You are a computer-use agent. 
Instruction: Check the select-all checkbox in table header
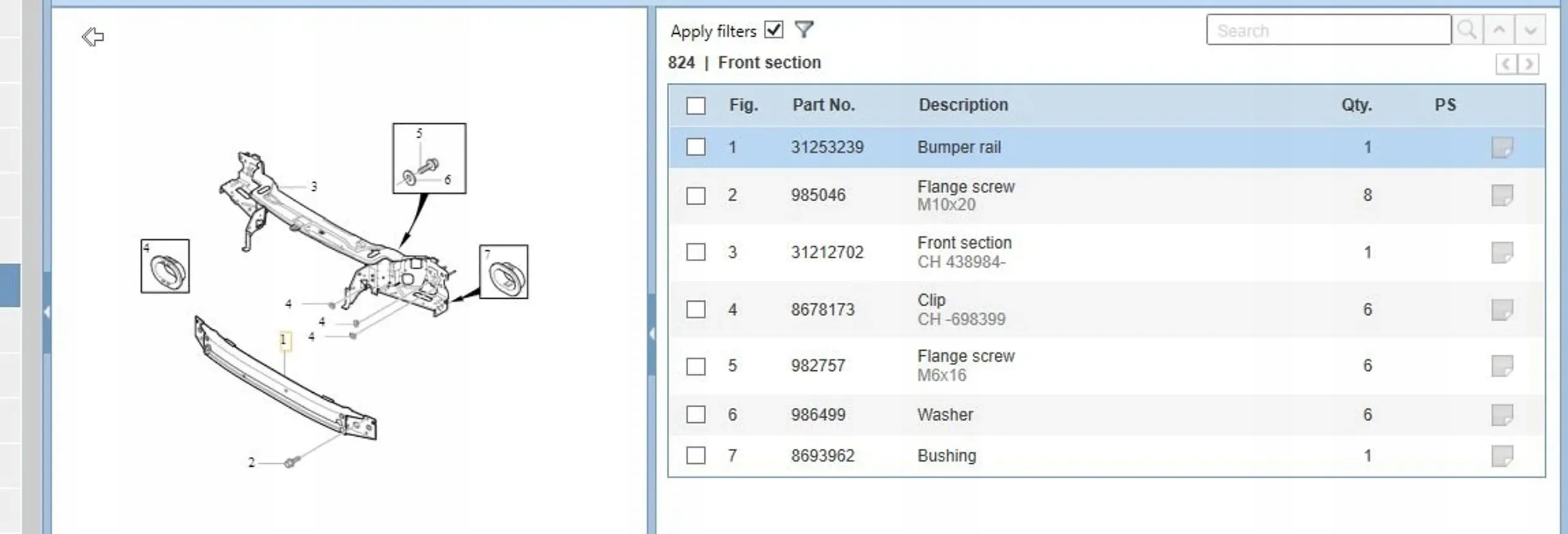[x=696, y=105]
